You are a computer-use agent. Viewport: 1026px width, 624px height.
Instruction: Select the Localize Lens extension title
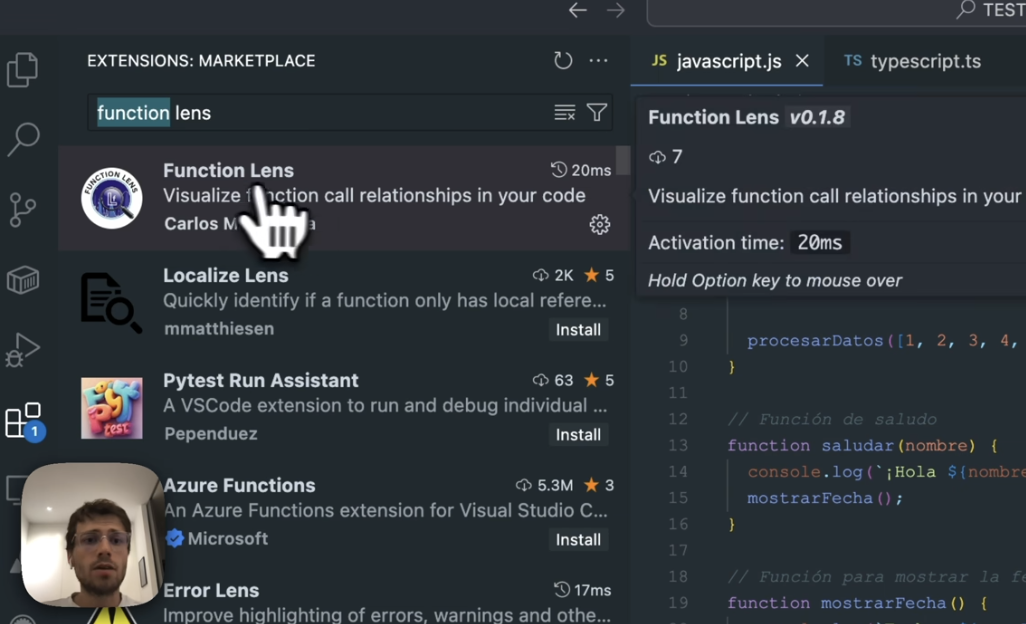tap(226, 275)
